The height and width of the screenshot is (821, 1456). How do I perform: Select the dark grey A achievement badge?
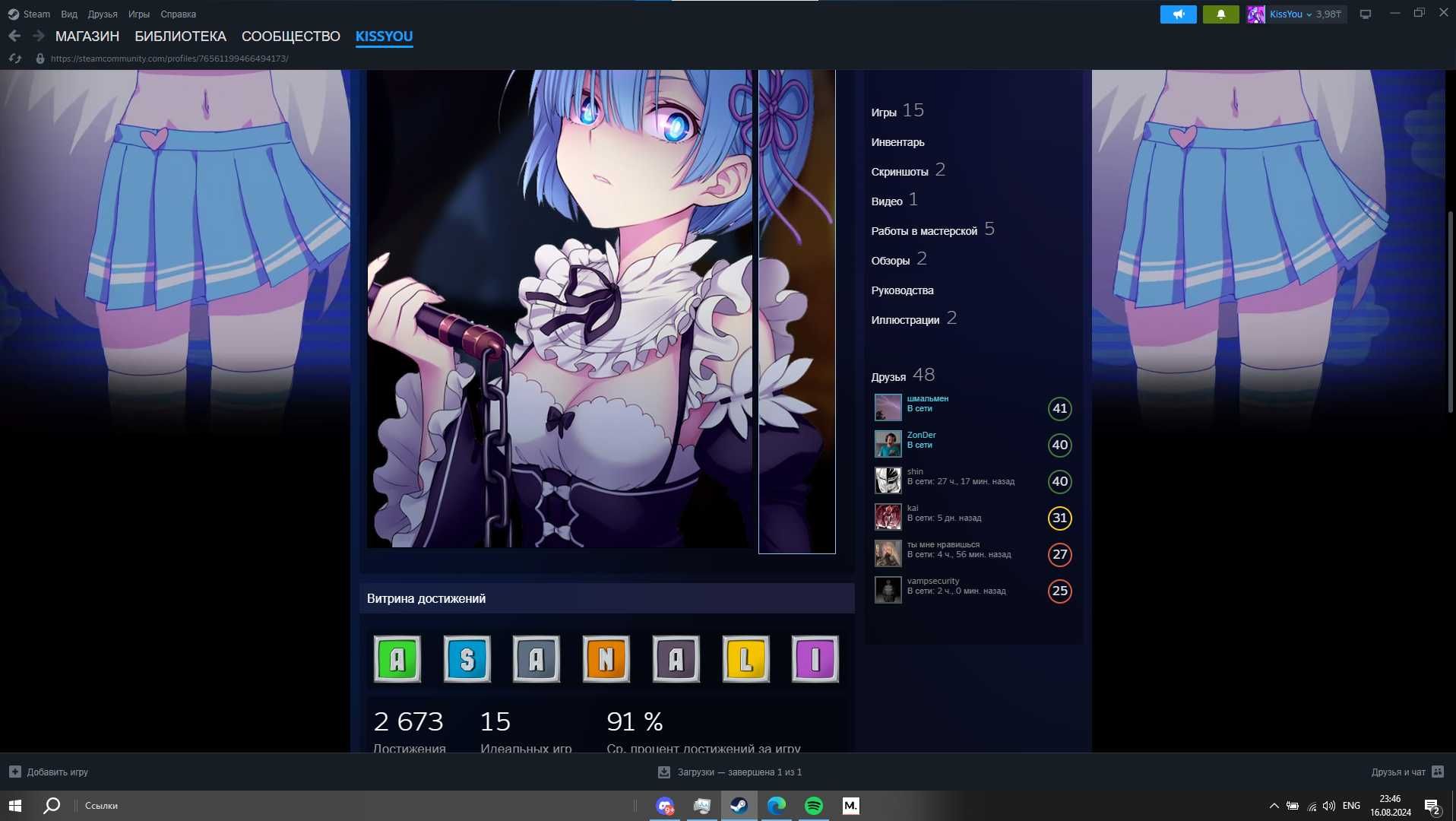pos(676,659)
